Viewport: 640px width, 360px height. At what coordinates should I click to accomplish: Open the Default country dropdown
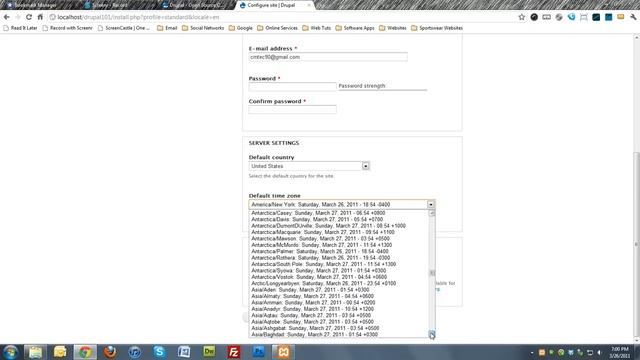309,166
